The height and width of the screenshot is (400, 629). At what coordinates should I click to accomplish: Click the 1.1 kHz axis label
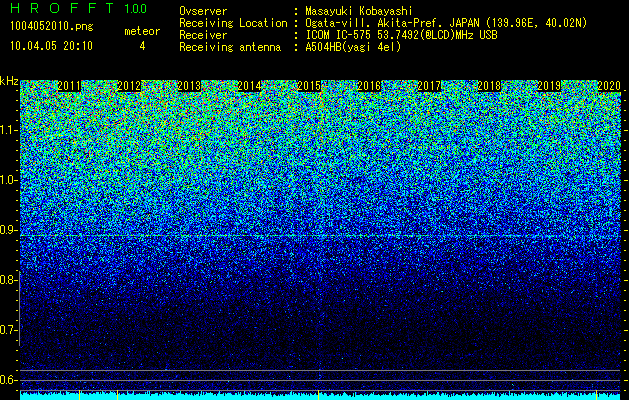(x=8, y=130)
